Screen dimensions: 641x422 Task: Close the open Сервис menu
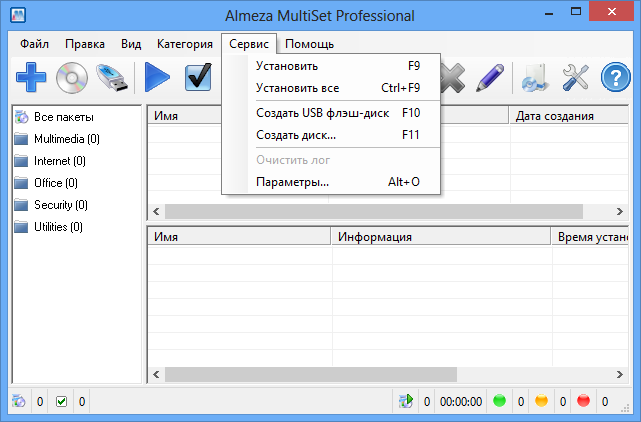pyautogui.click(x=249, y=44)
